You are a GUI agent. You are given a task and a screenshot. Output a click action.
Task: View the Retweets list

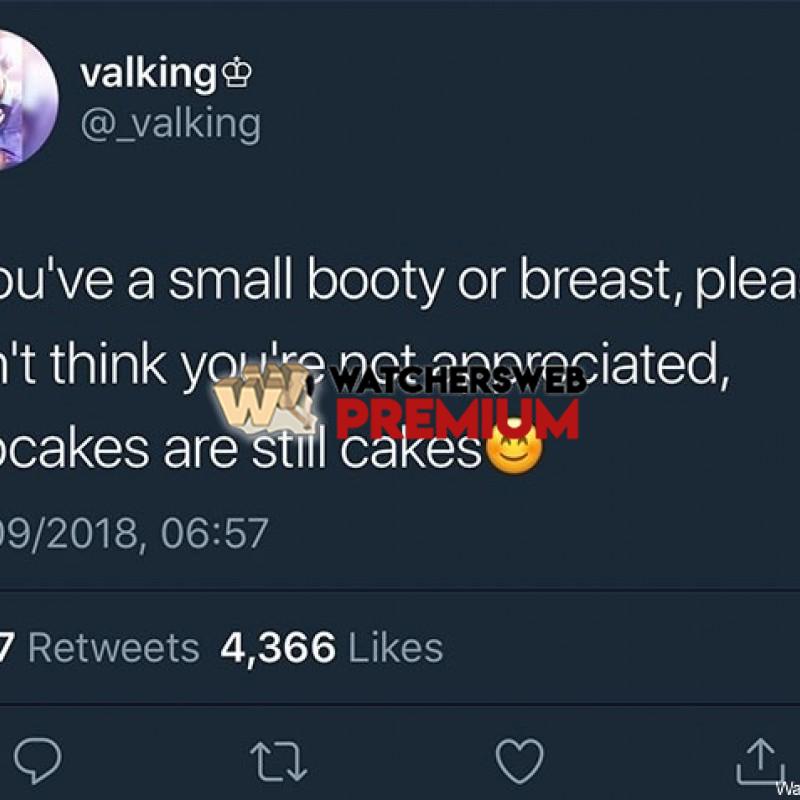(113, 648)
